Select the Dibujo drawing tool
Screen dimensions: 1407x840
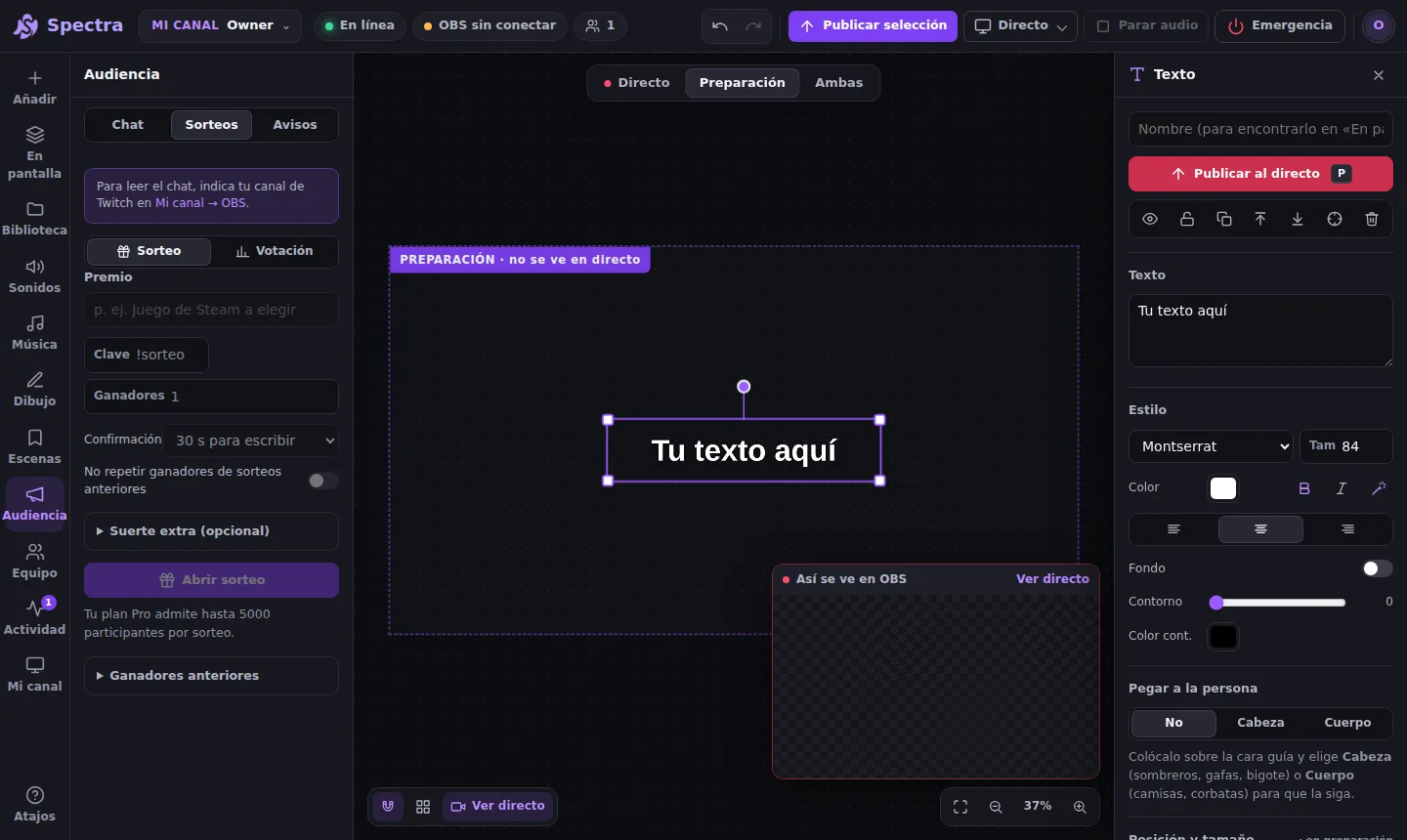(35, 390)
